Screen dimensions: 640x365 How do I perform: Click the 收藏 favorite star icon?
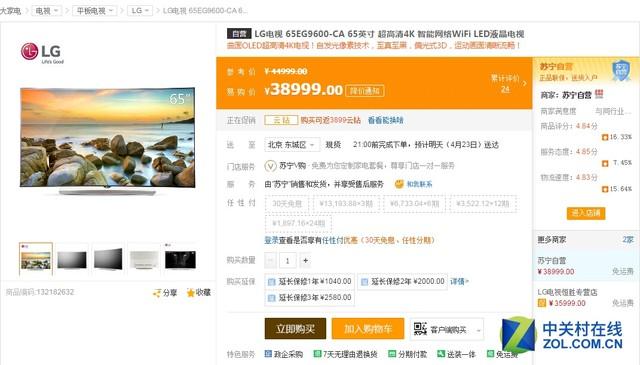[190, 292]
